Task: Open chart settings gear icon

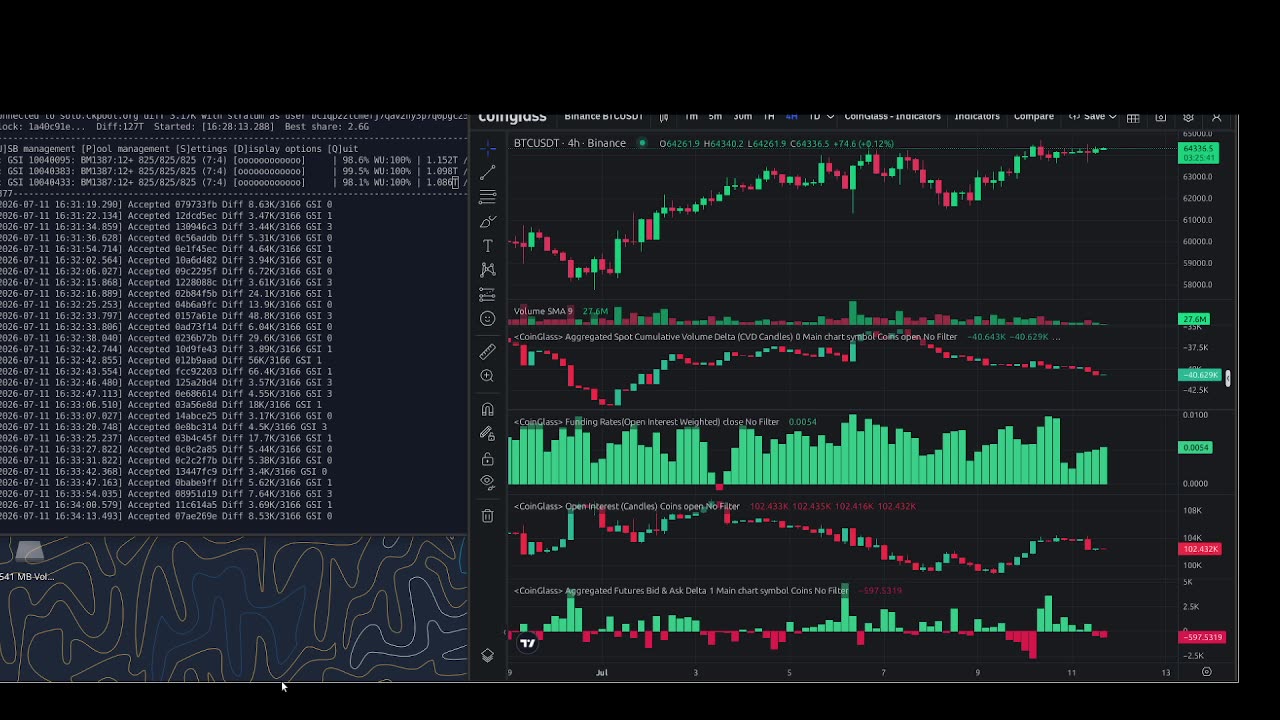Action: click(1189, 117)
